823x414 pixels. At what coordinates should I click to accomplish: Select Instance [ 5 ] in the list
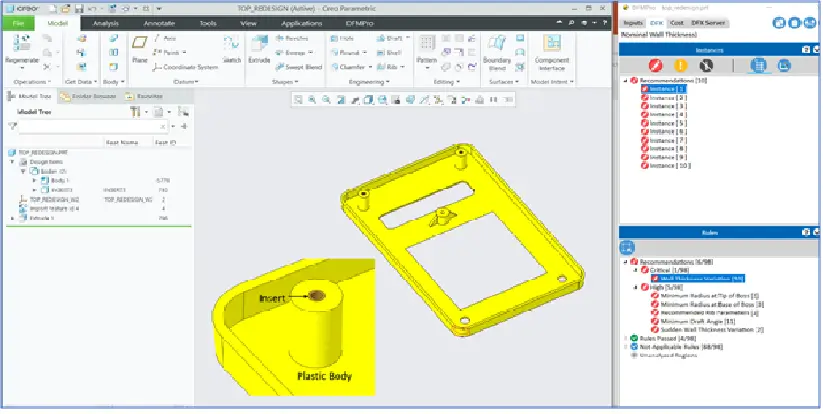664,123
